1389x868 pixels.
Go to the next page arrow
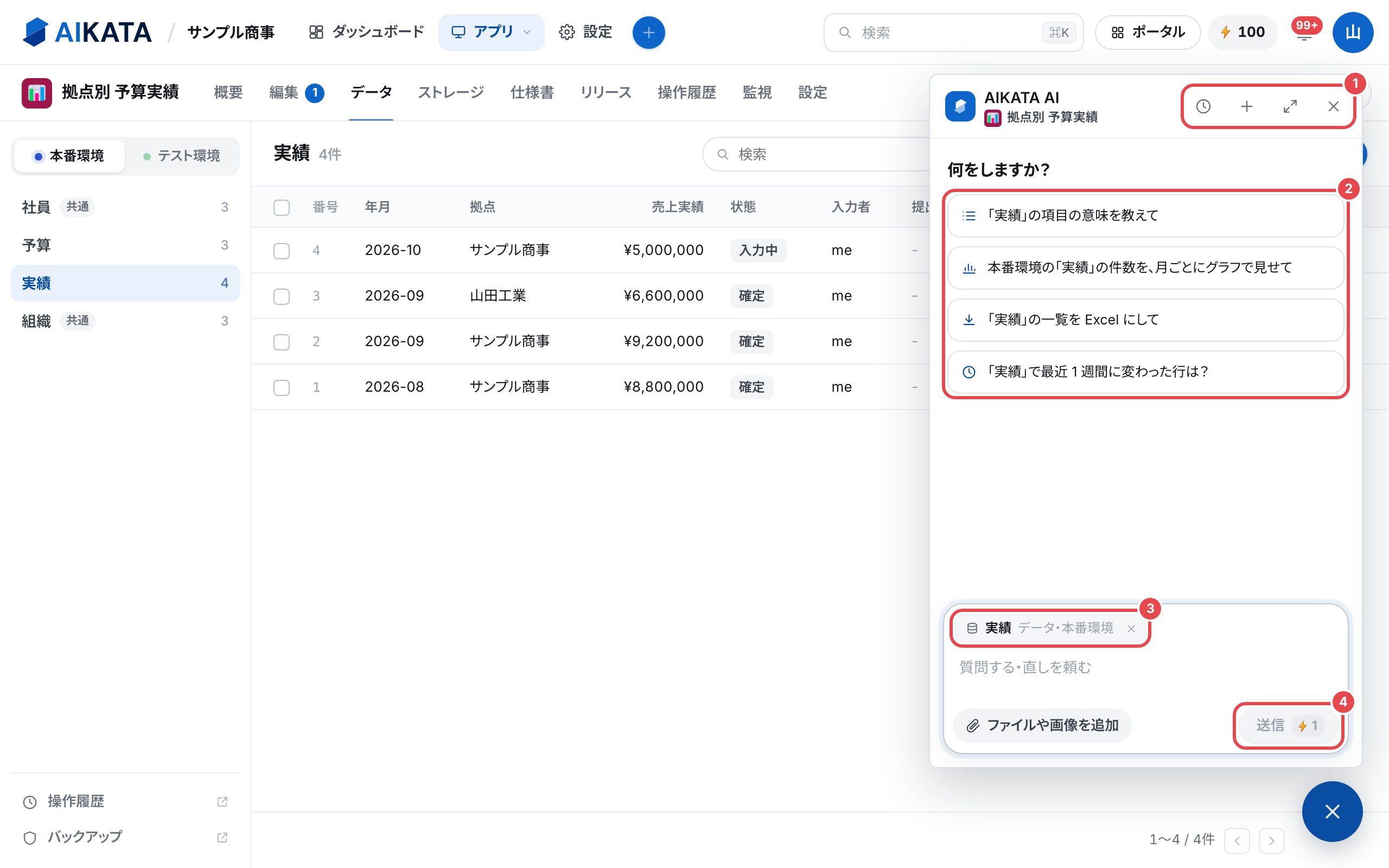(x=1271, y=841)
